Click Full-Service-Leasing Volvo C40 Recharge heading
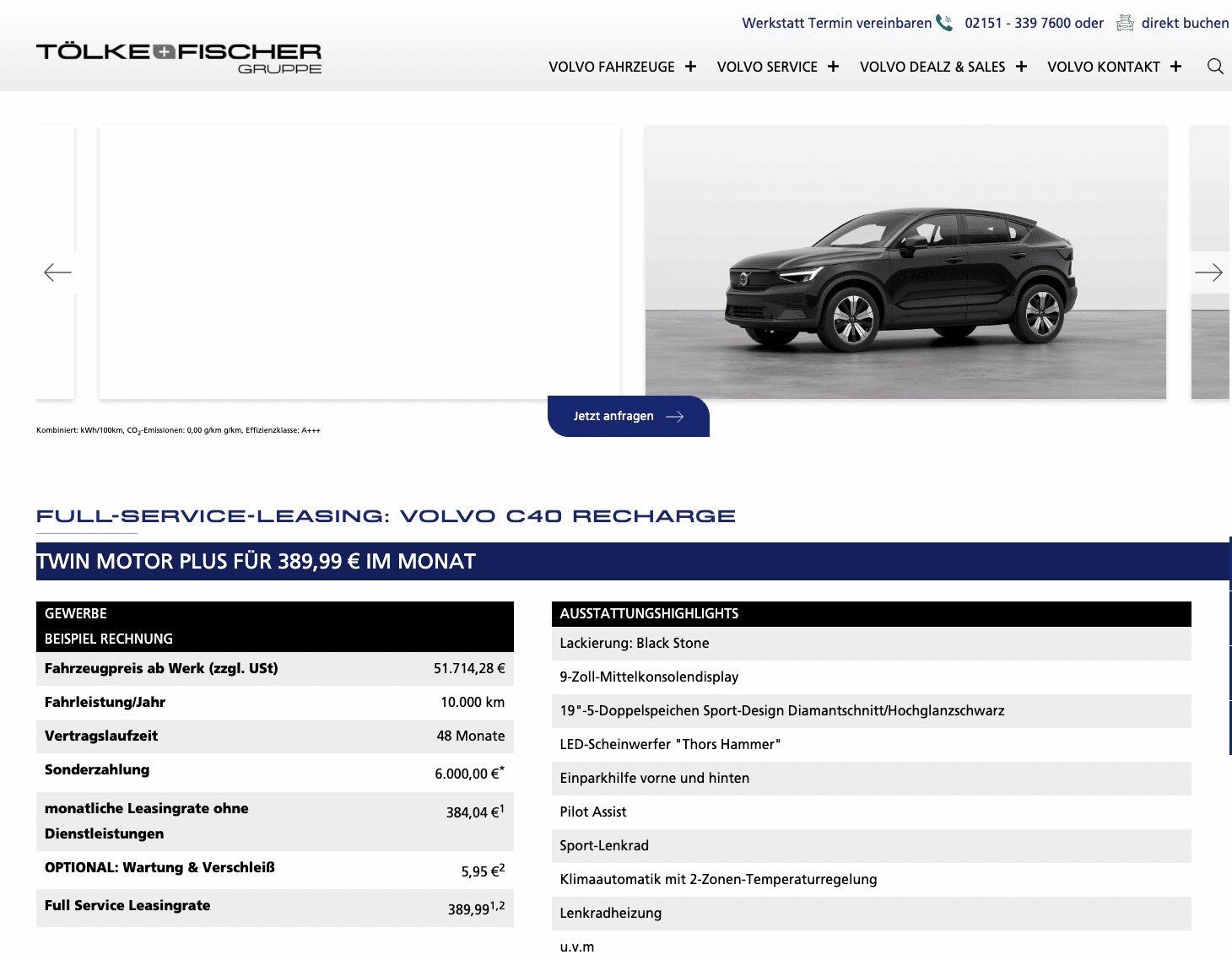This screenshot has height=960, width=1232. [386, 515]
